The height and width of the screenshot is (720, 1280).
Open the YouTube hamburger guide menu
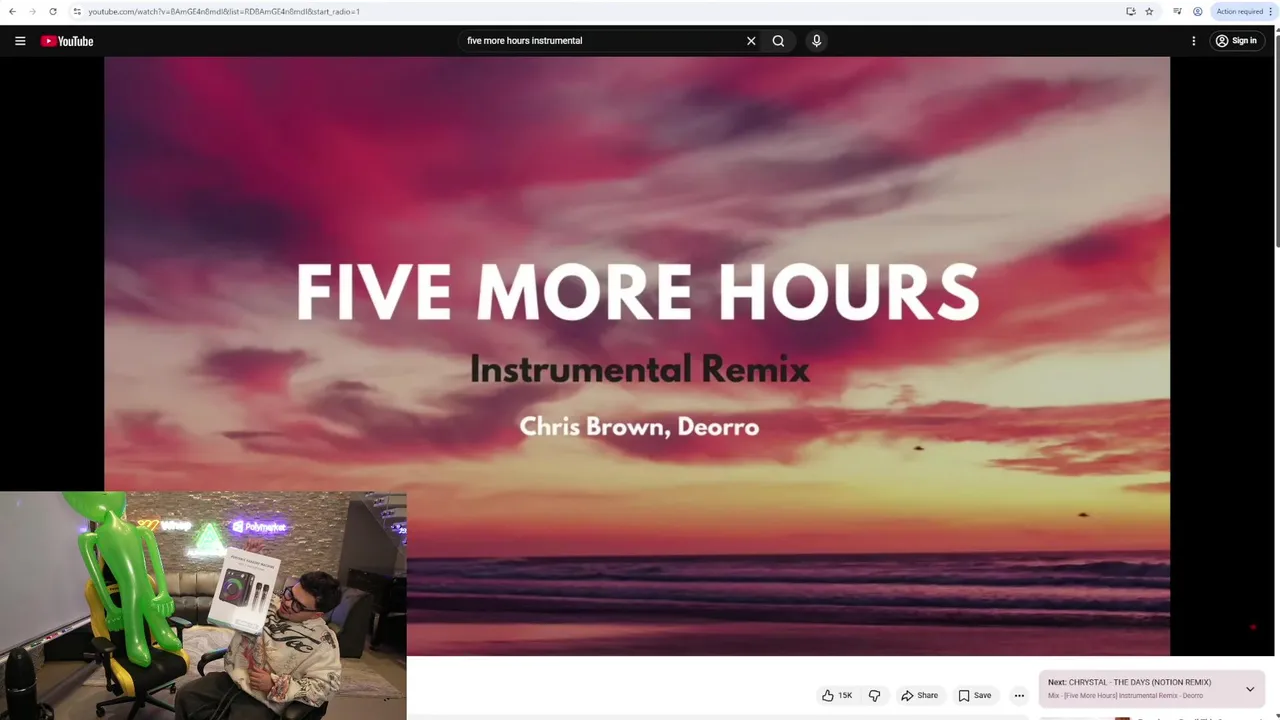point(20,41)
